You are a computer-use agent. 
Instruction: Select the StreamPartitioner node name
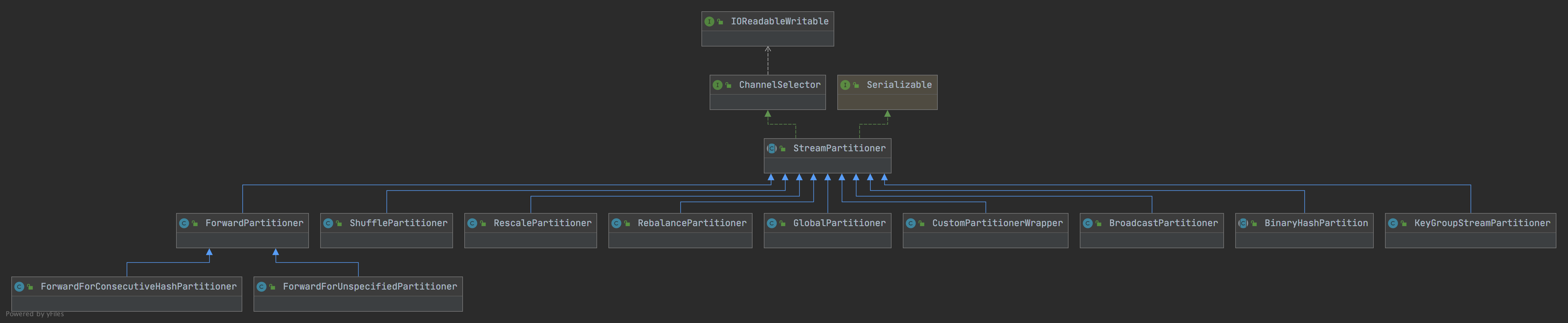click(839, 148)
